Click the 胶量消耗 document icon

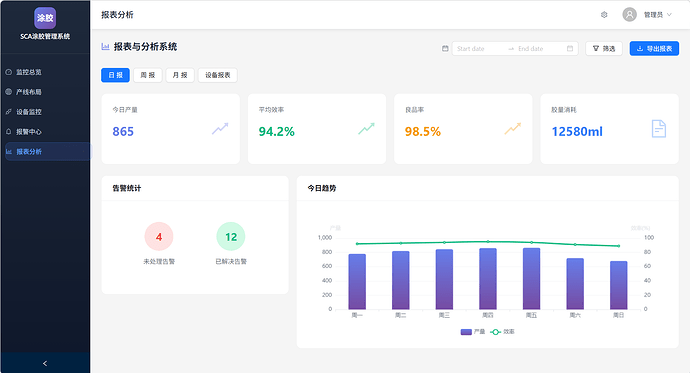(659, 129)
